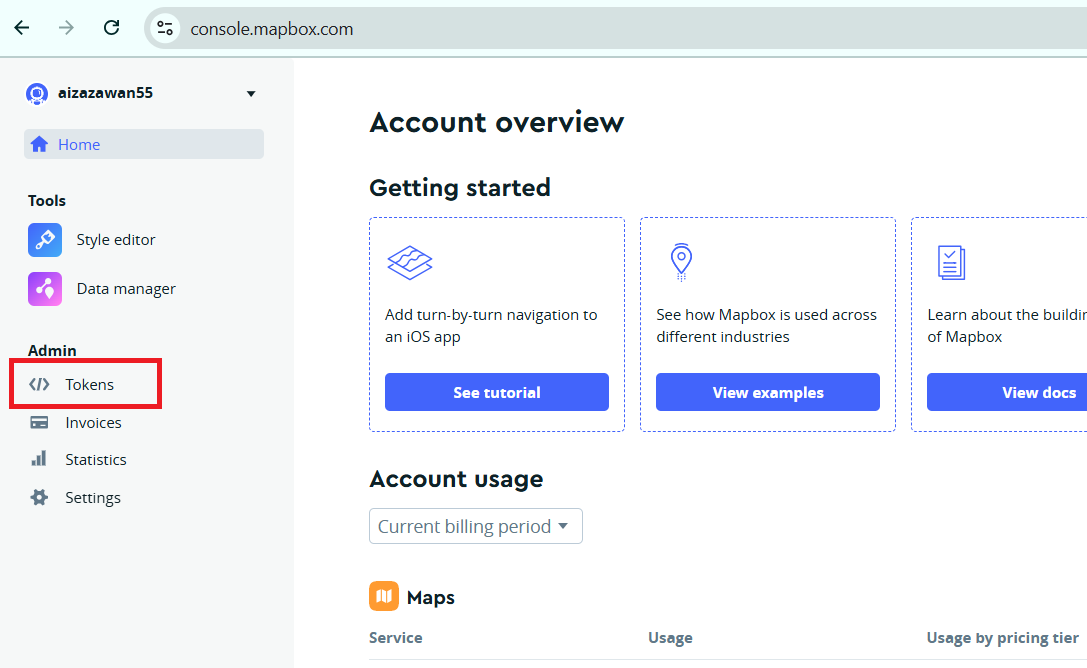Click the navigation pin illustration above View examples

(x=681, y=262)
